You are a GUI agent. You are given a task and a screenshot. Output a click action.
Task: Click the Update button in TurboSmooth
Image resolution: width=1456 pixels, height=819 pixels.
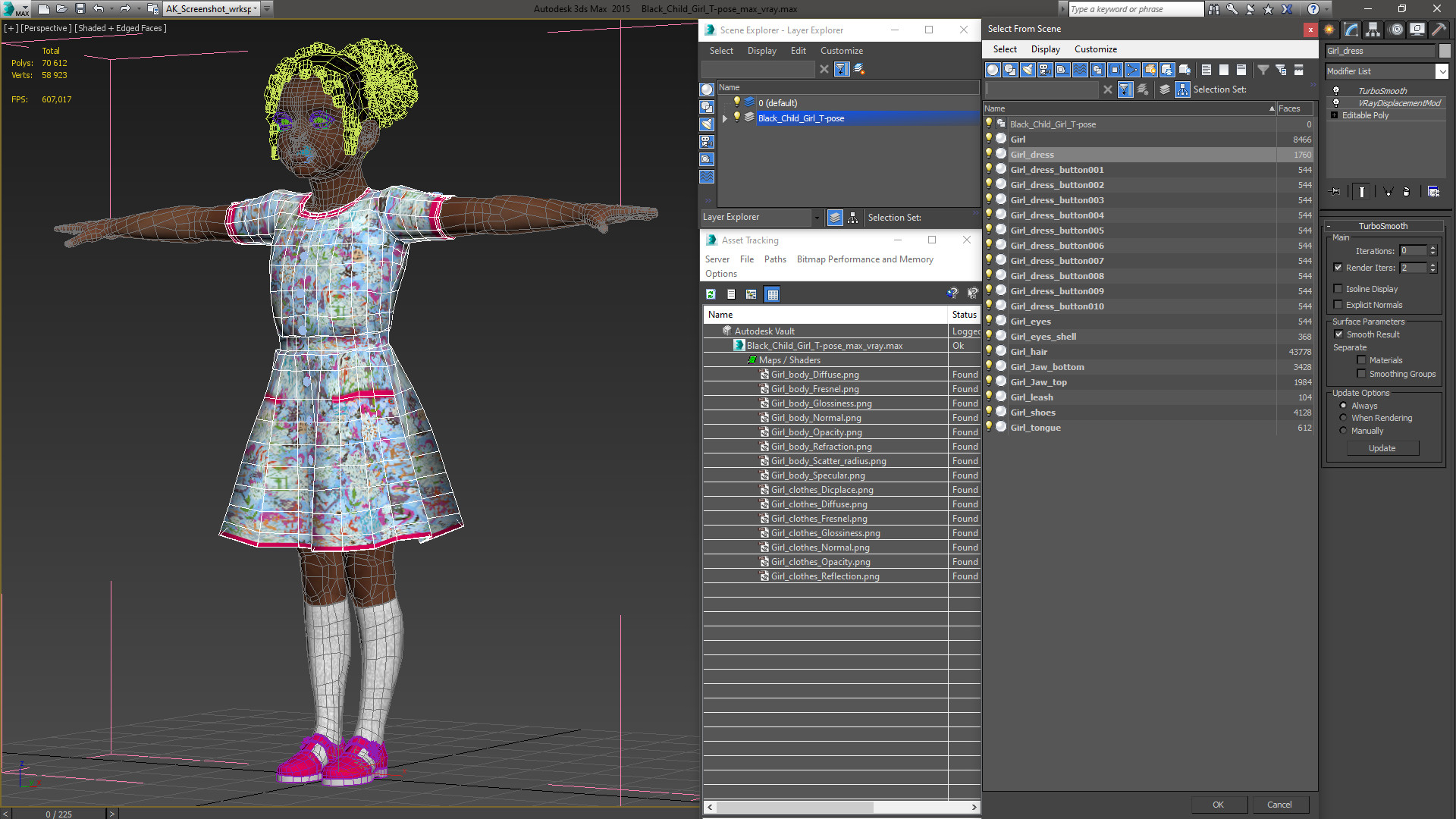[x=1382, y=447]
